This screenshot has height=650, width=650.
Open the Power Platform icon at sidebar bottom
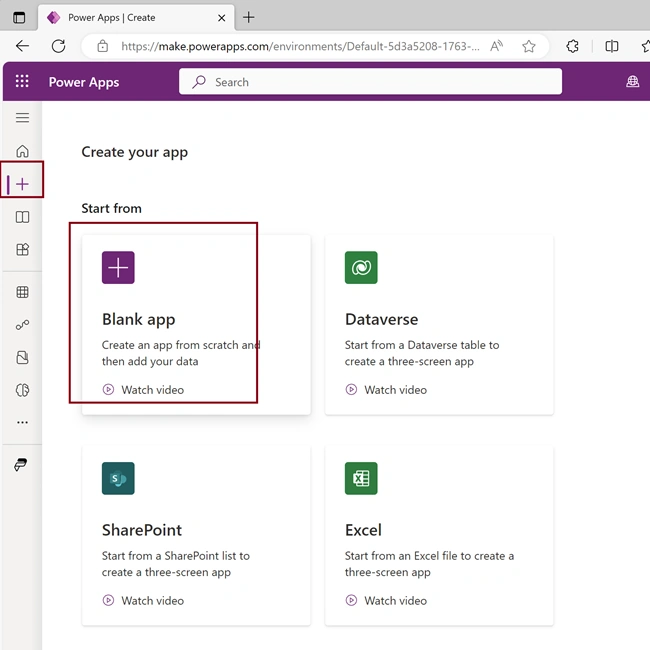[21, 465]
